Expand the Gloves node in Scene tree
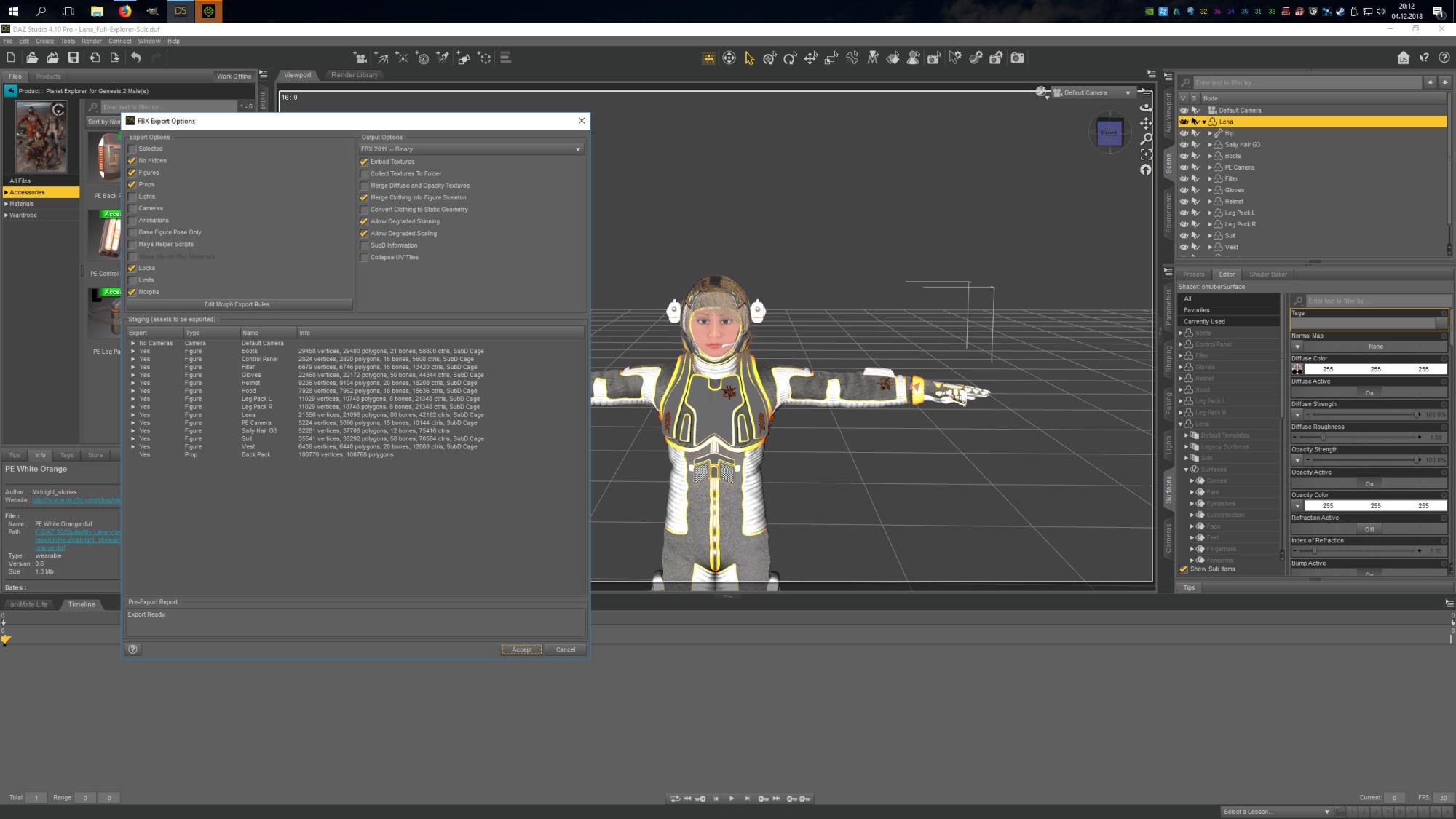Image resolution: width=1456 pixels, height=819 pixels. tap(1210, 190)
